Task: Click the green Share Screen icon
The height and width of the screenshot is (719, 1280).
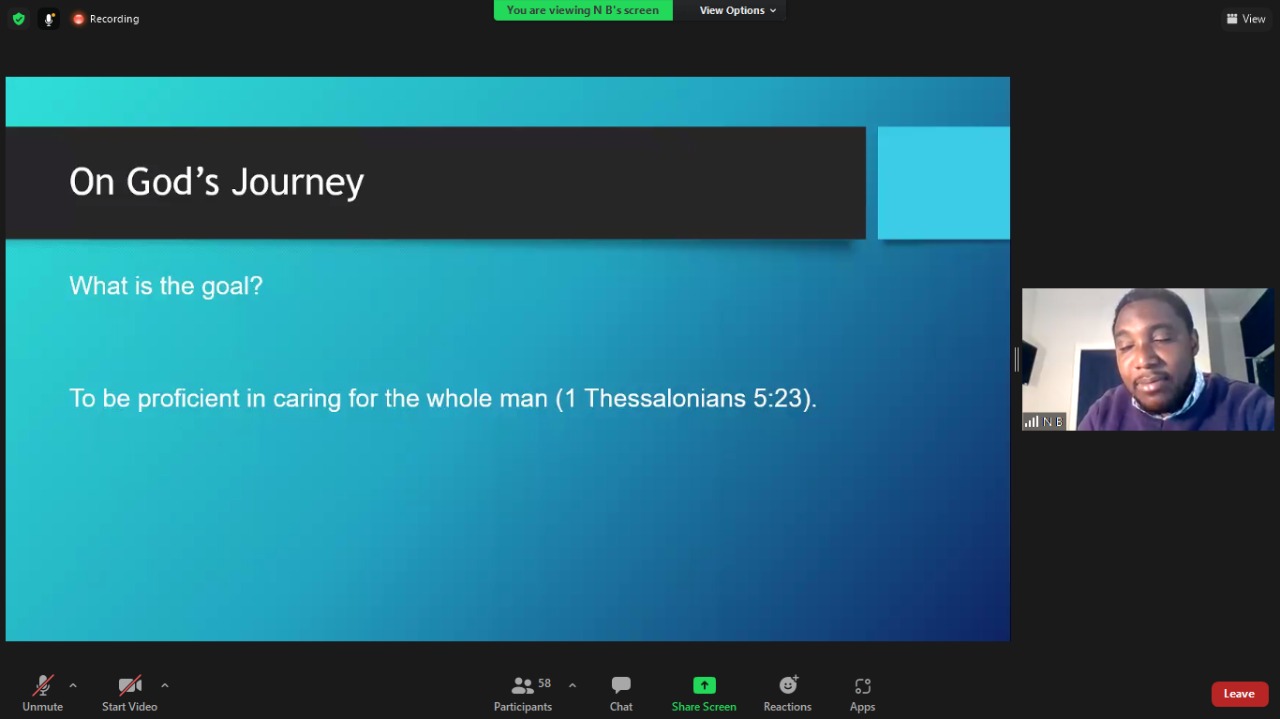Action: (x=704, y=686)
